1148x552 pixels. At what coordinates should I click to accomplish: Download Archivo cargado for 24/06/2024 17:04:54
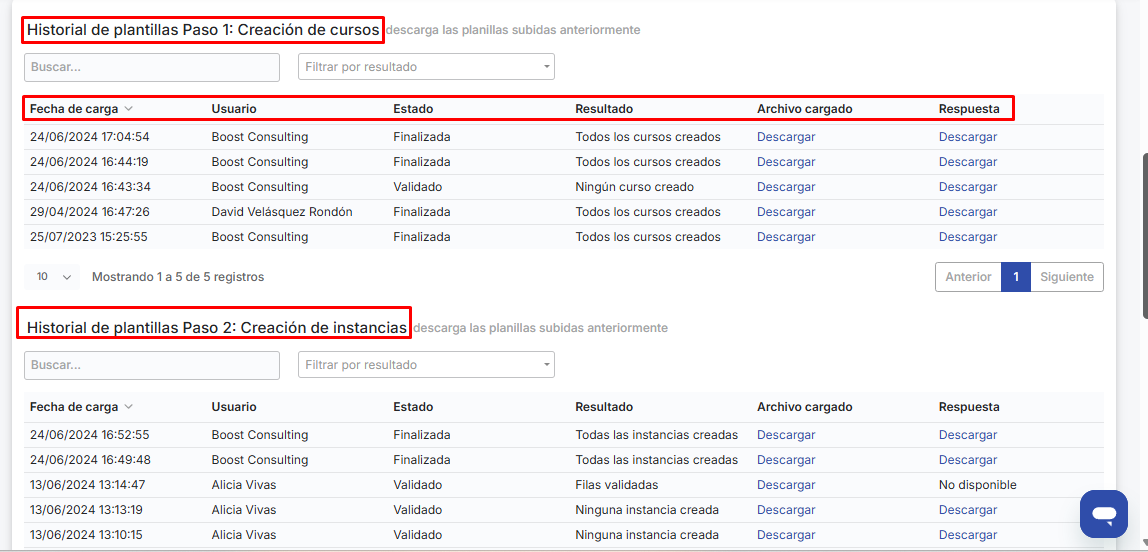[786, 137]
